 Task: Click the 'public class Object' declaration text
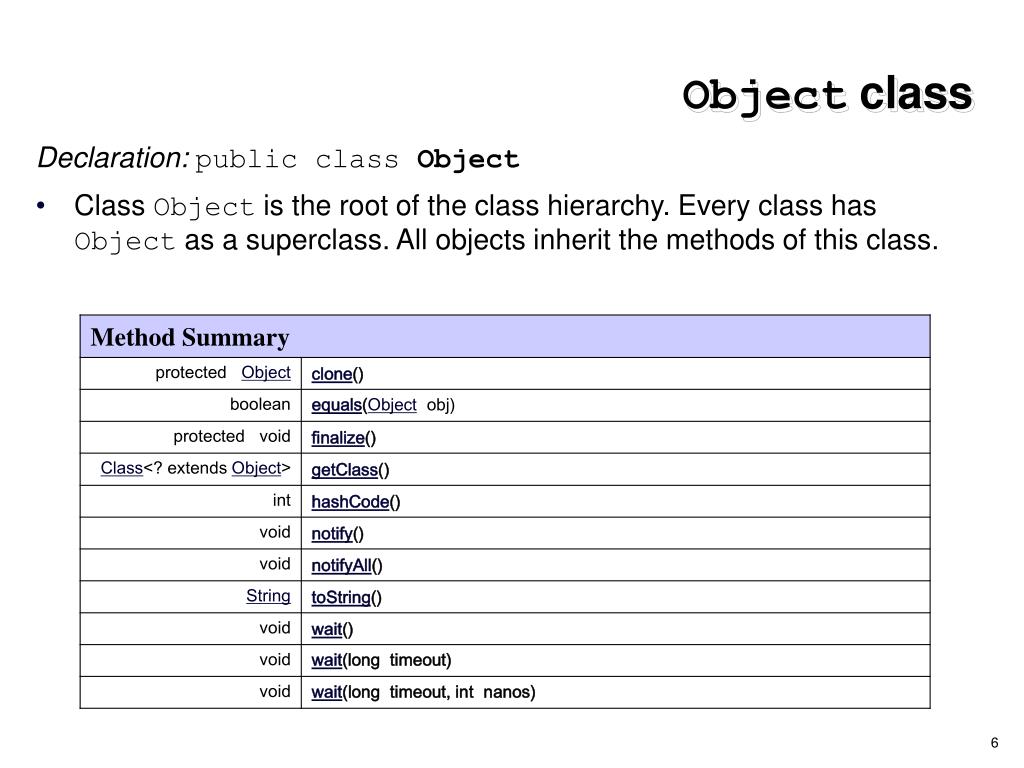click(x=357, y=160)
